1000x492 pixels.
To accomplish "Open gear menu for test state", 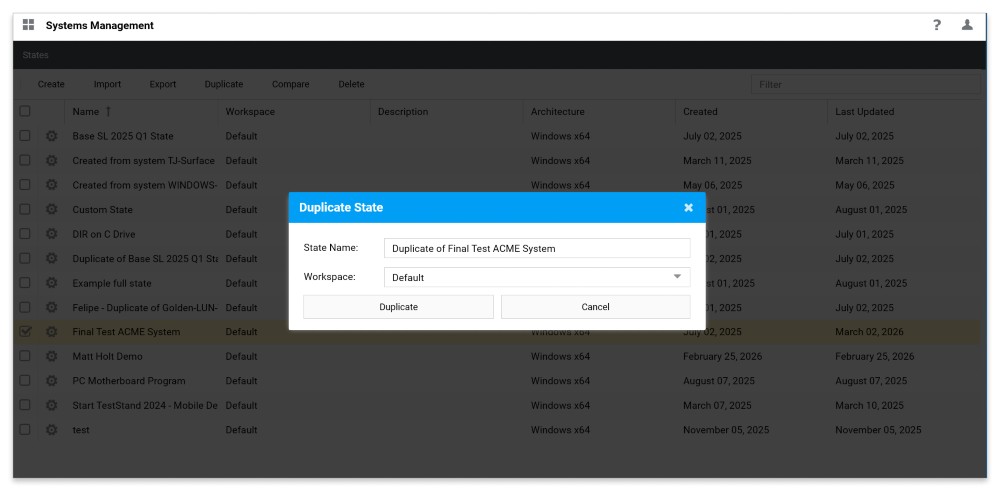I will pos(52,429).
